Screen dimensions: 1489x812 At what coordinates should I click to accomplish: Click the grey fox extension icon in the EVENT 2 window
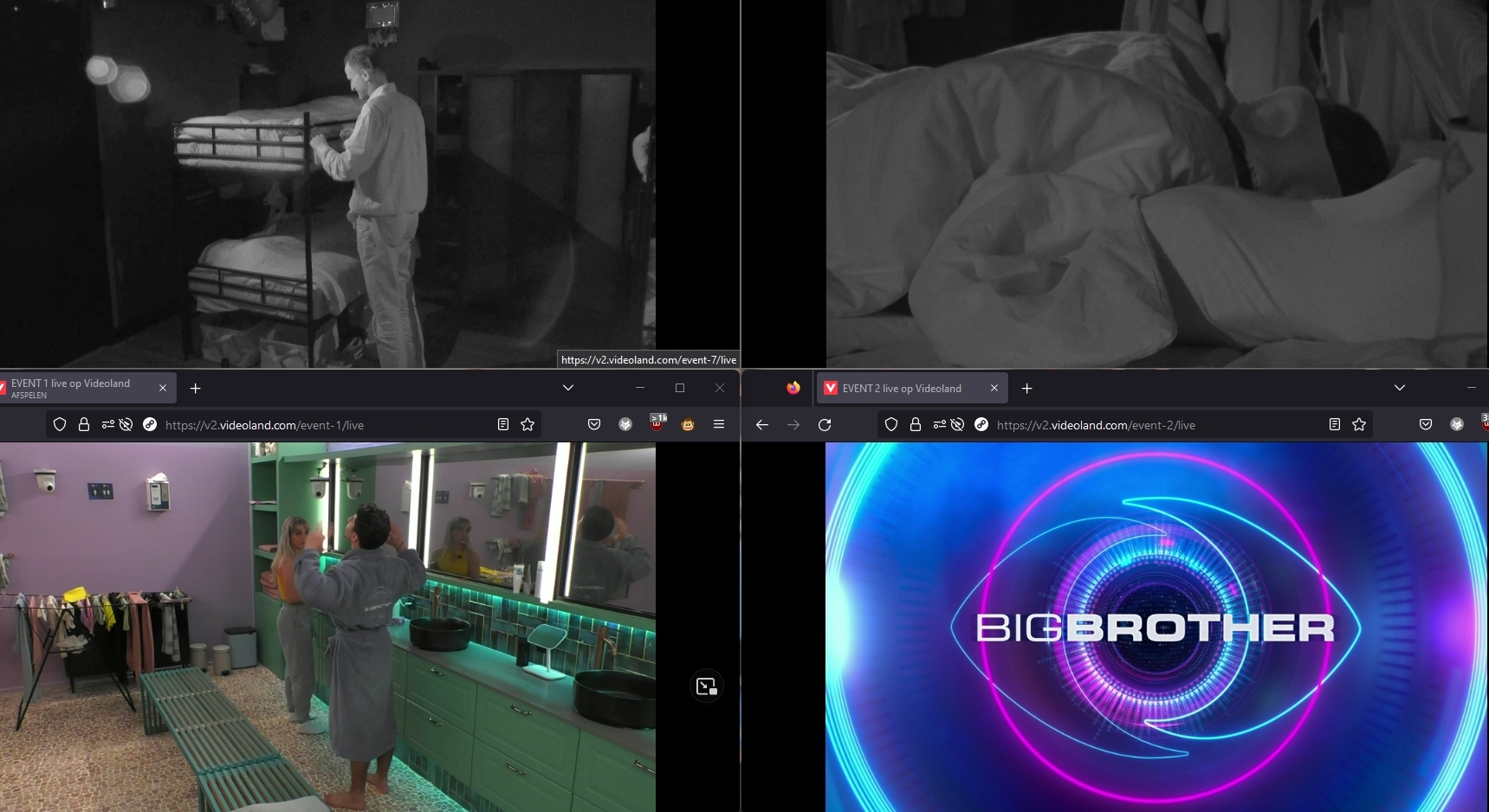pos(1457,424)
